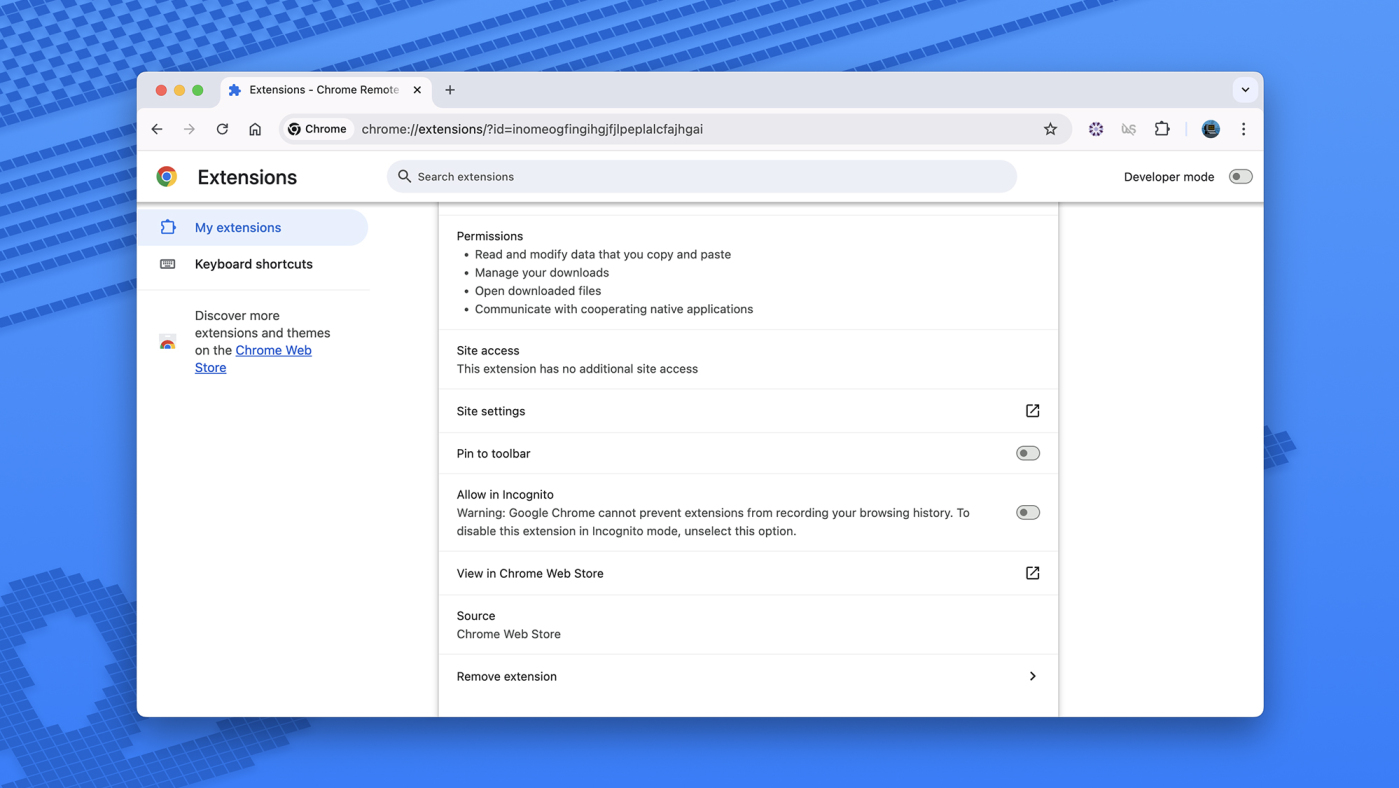Open a new tab with plus button
This screenshot has width=1399, height=788.
[x=450, y=90]
